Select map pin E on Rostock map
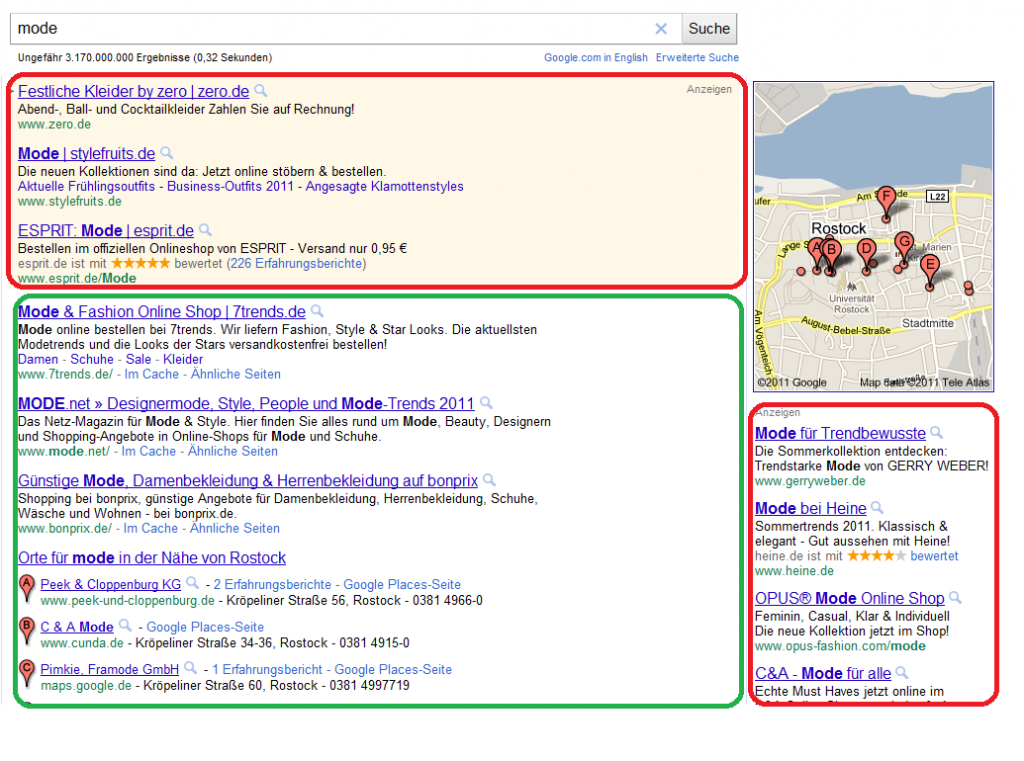This screenshot has width=1024, height=761. (930, 269)
